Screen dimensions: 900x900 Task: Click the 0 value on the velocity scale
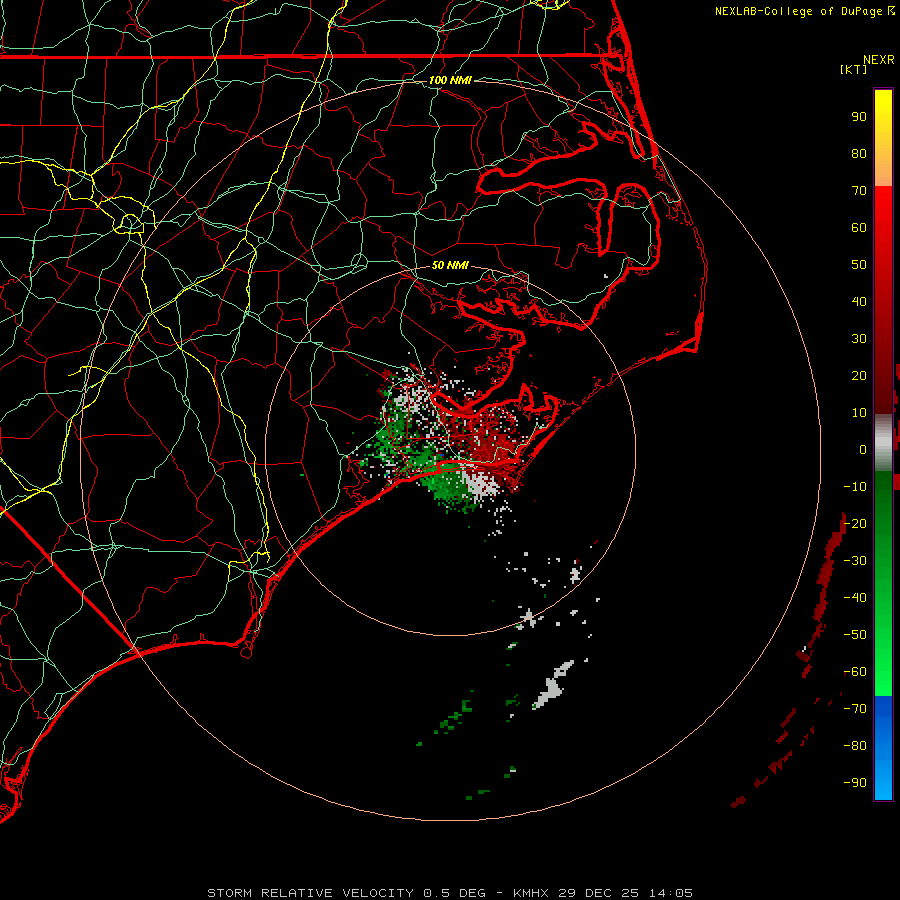[x=863, y=450]
